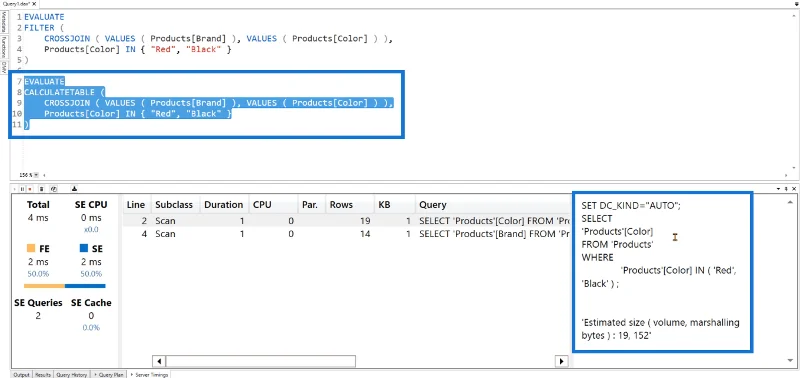Open the Metadata side panel tab
The height and width of the screenshot is (378, 800).
[4, 22]
